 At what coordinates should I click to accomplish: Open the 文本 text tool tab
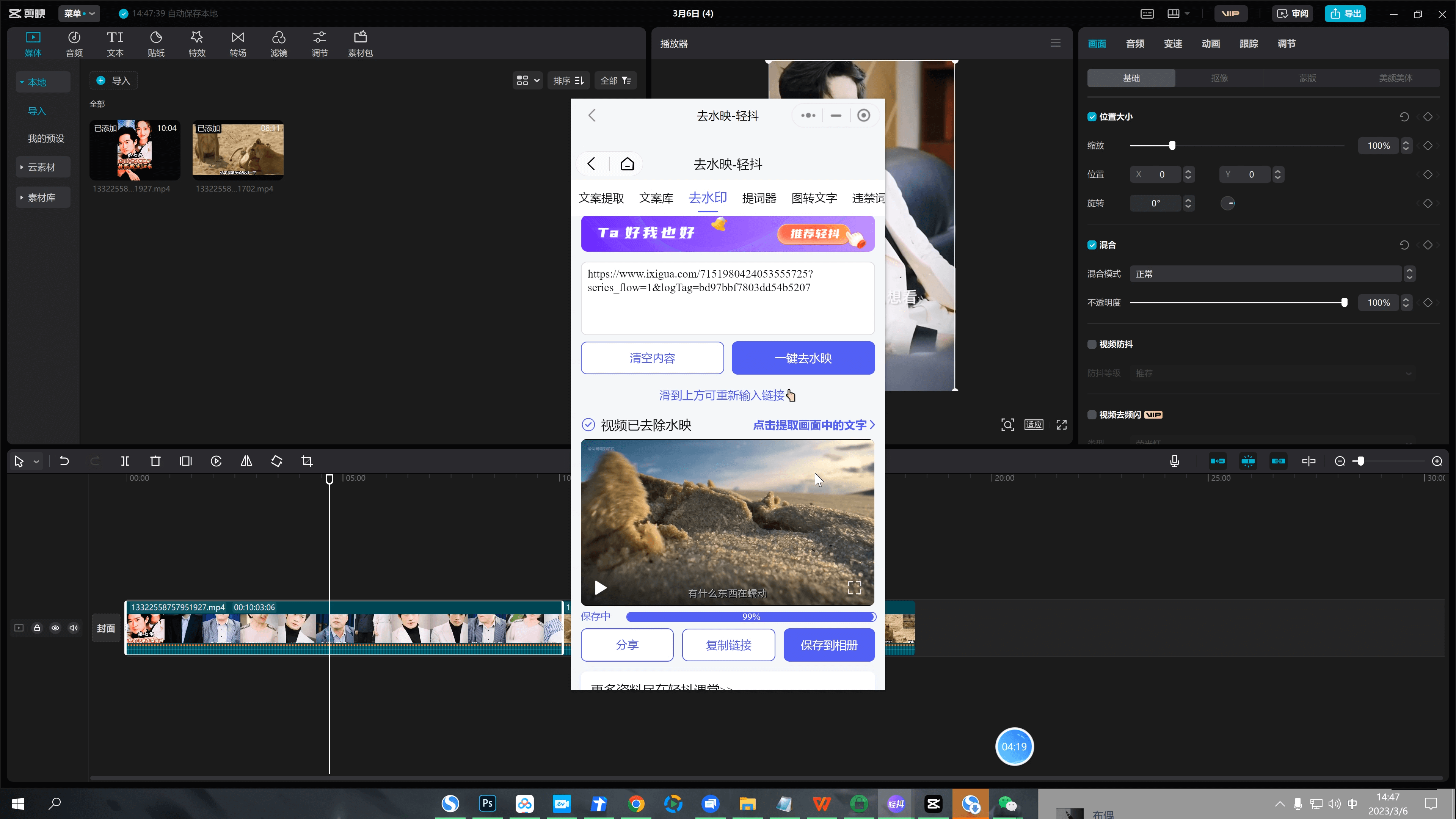pyautogui.click(x=115, y=44)
